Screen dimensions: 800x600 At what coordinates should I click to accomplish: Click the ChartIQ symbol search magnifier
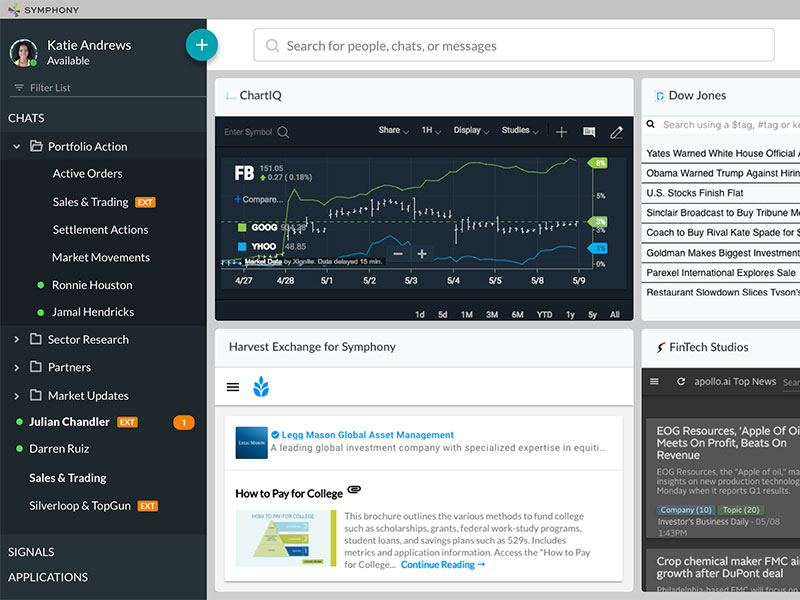(x=284, y=132)
